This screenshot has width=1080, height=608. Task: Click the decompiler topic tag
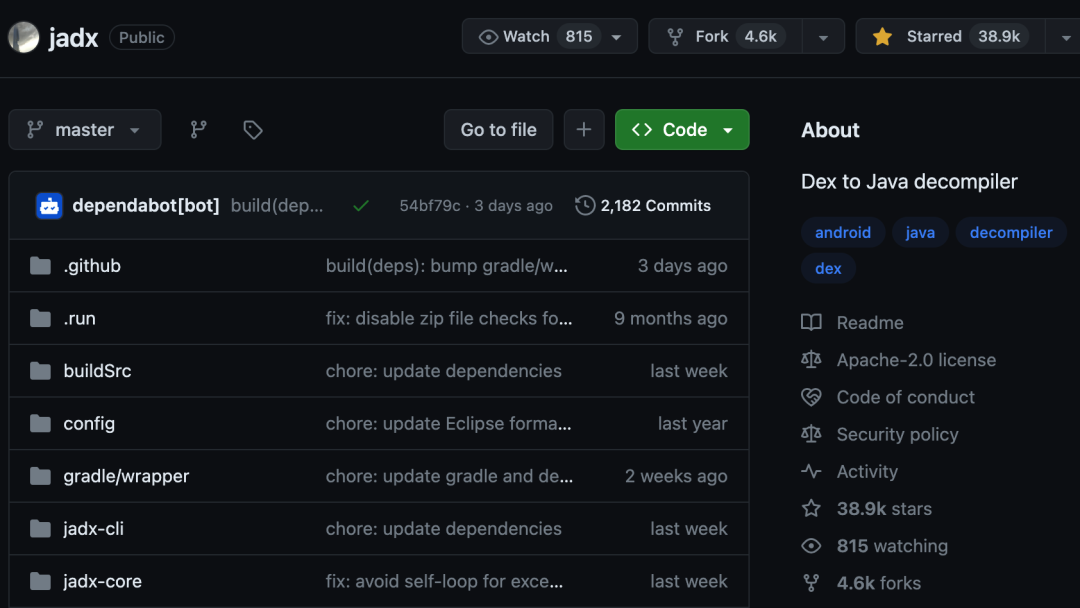click(1011, 233)
